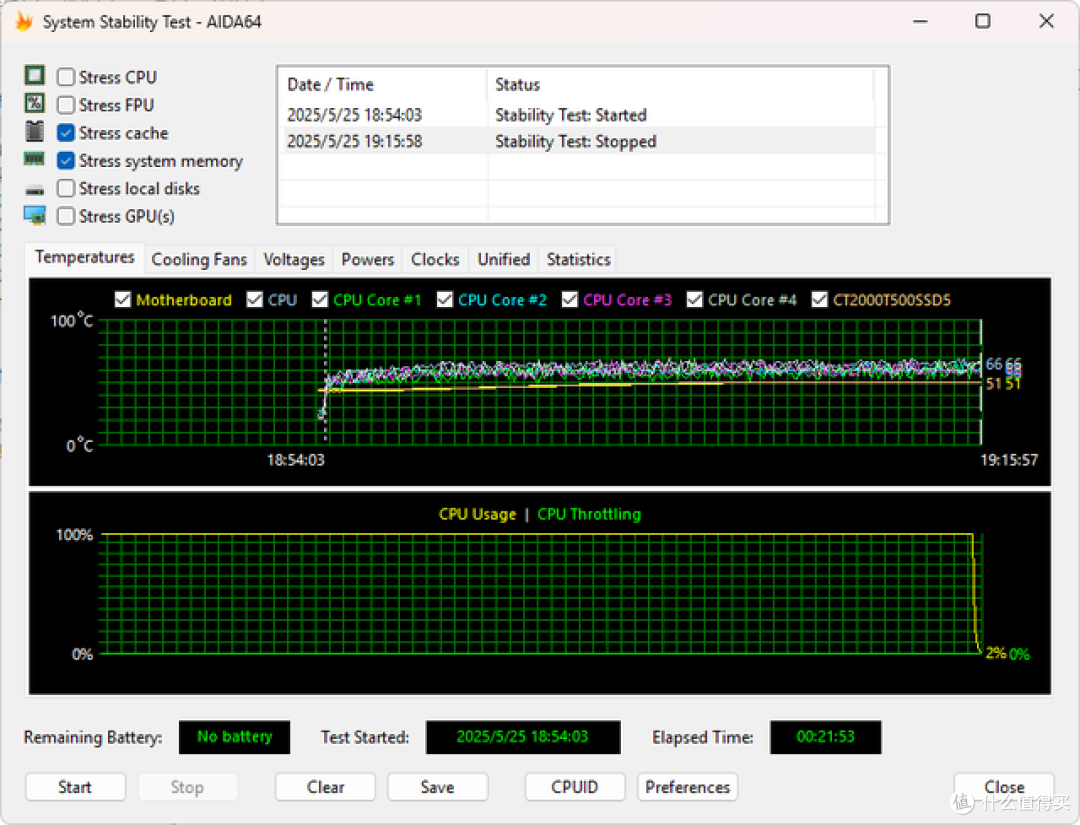The image size is (1080, 825).
Task: Select the Stability Test: Started log row
Action: (577, 114)
